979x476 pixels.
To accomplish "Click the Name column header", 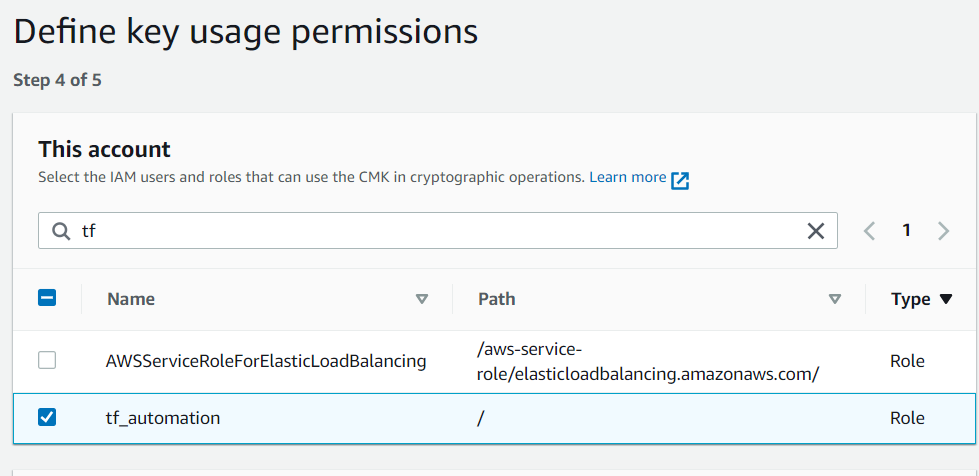I will (131, 299).
